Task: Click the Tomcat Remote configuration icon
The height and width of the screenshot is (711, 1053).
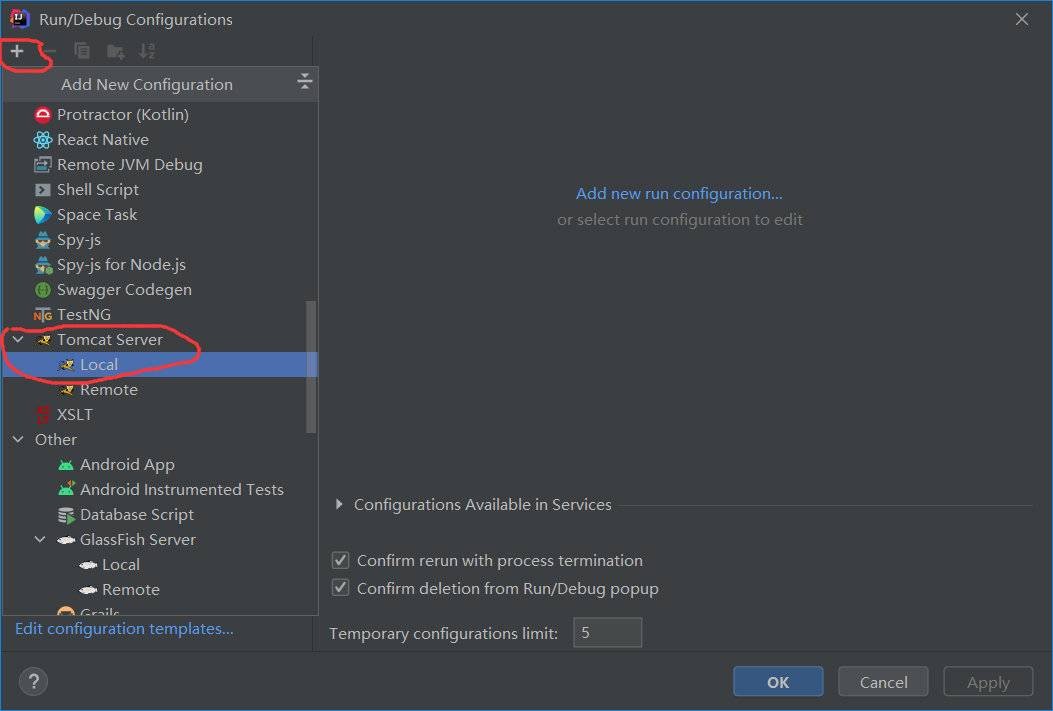Action: point(66,389)
